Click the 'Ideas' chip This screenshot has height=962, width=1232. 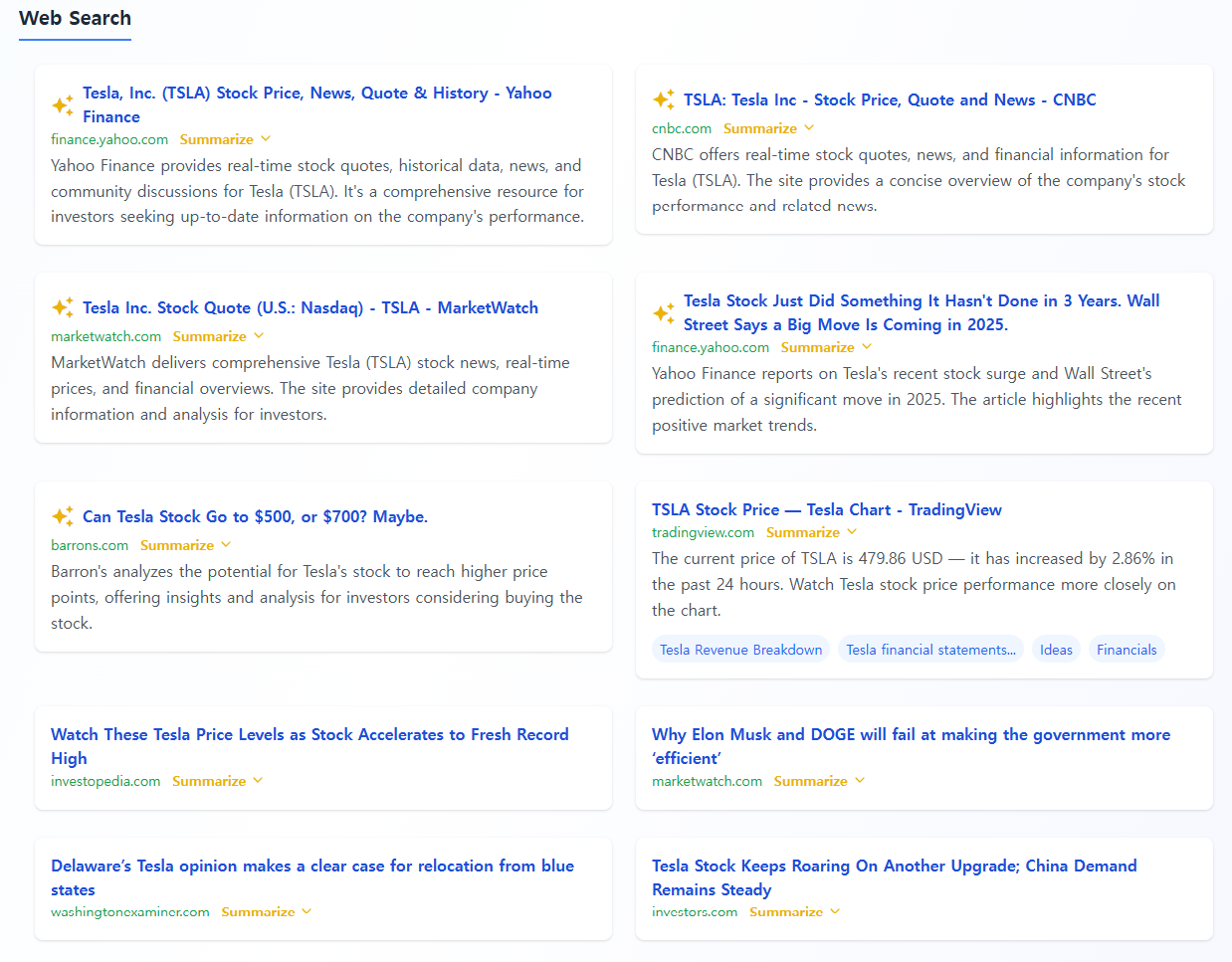click(1056, 650)
